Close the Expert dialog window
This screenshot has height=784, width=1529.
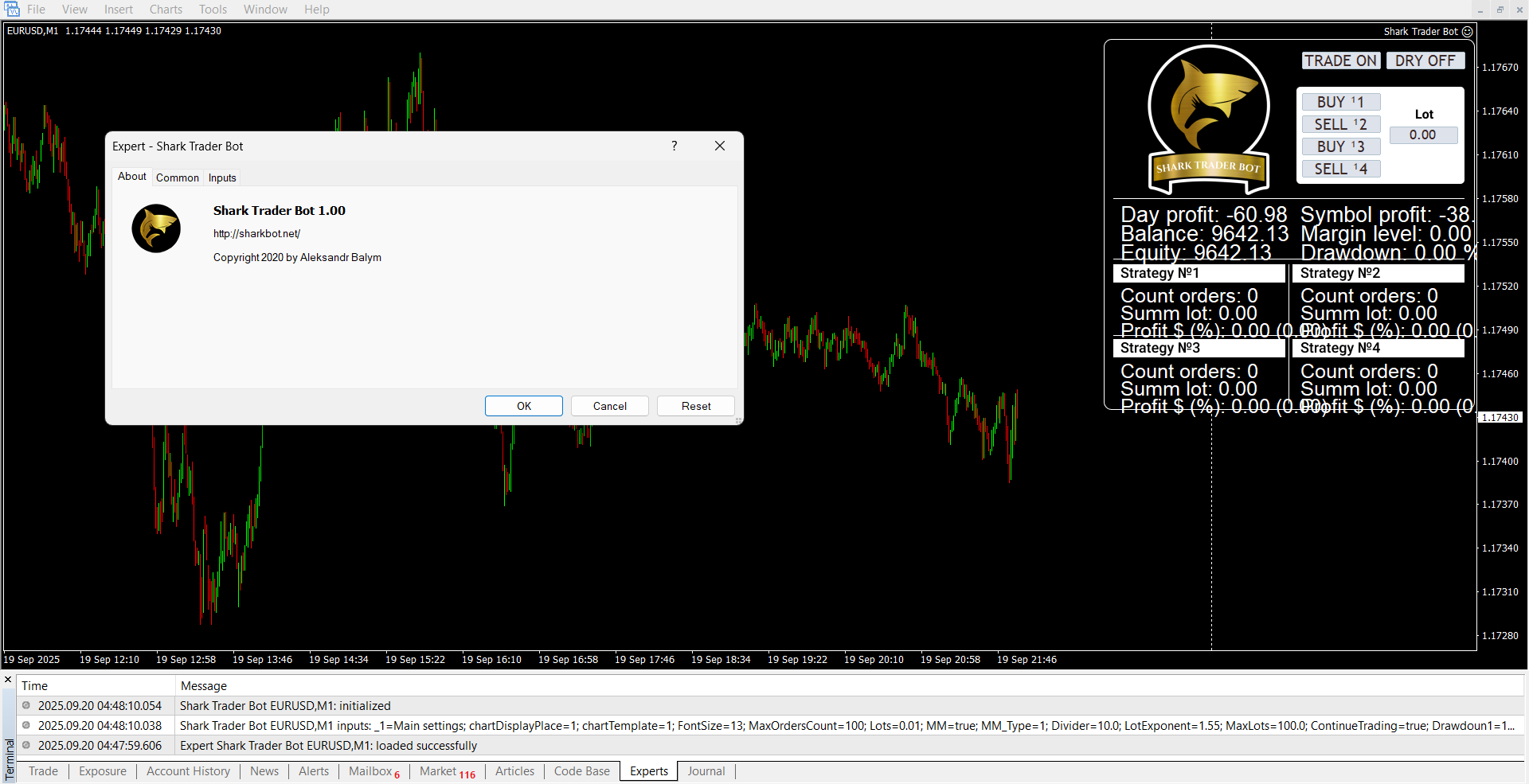click(720, 146)
